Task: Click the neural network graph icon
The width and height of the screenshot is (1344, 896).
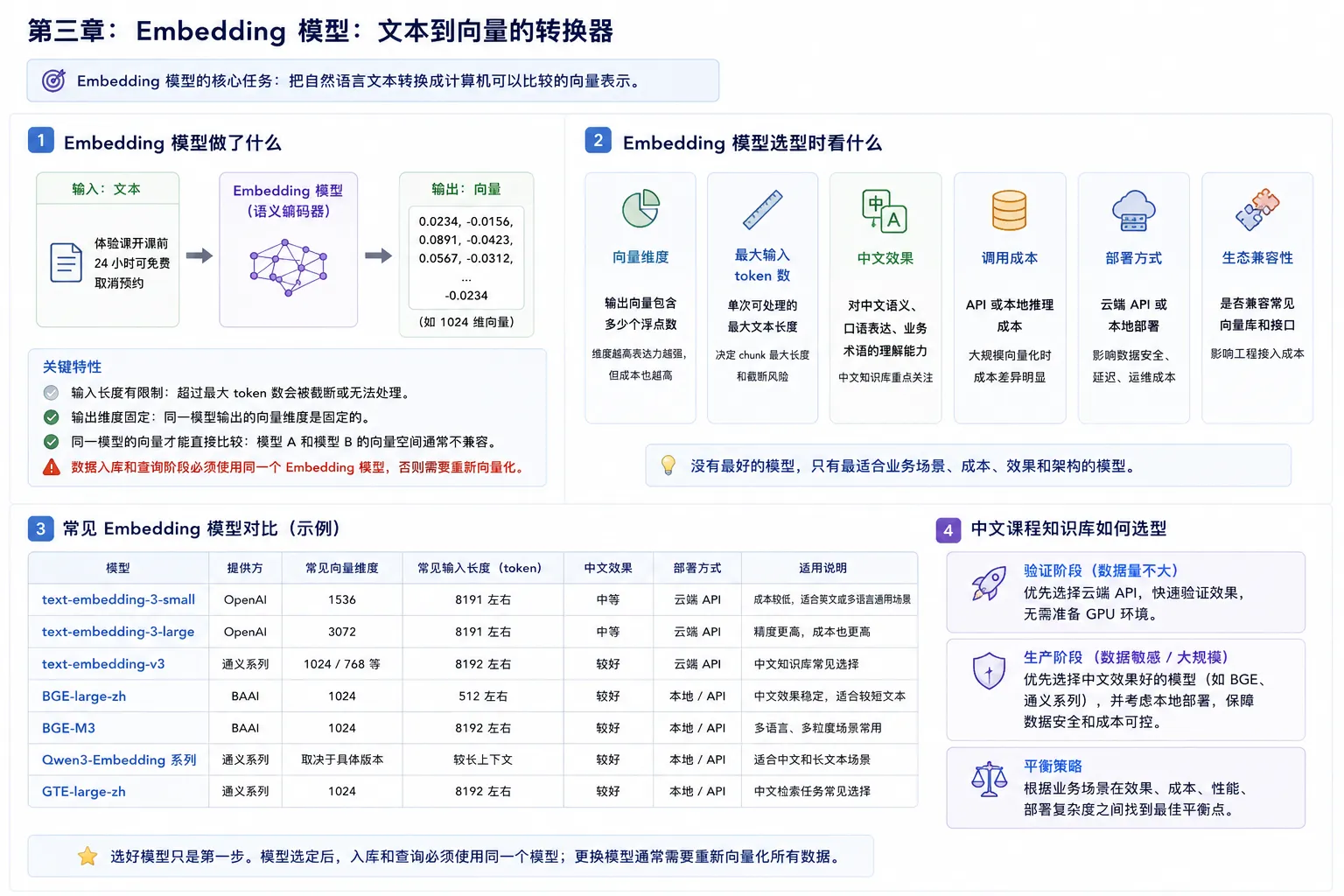Action: point(288,268)
